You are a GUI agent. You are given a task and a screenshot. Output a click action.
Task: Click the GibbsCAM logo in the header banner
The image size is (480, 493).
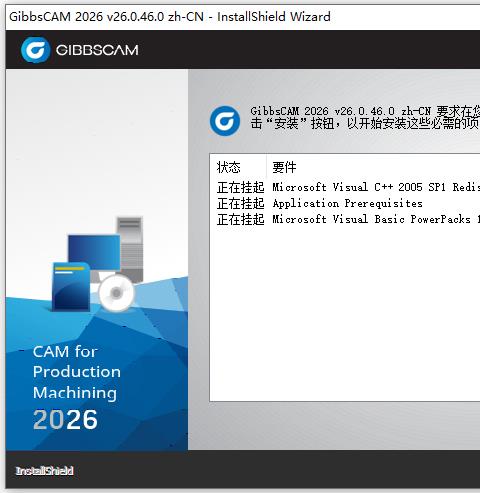[x=80, y=50]
